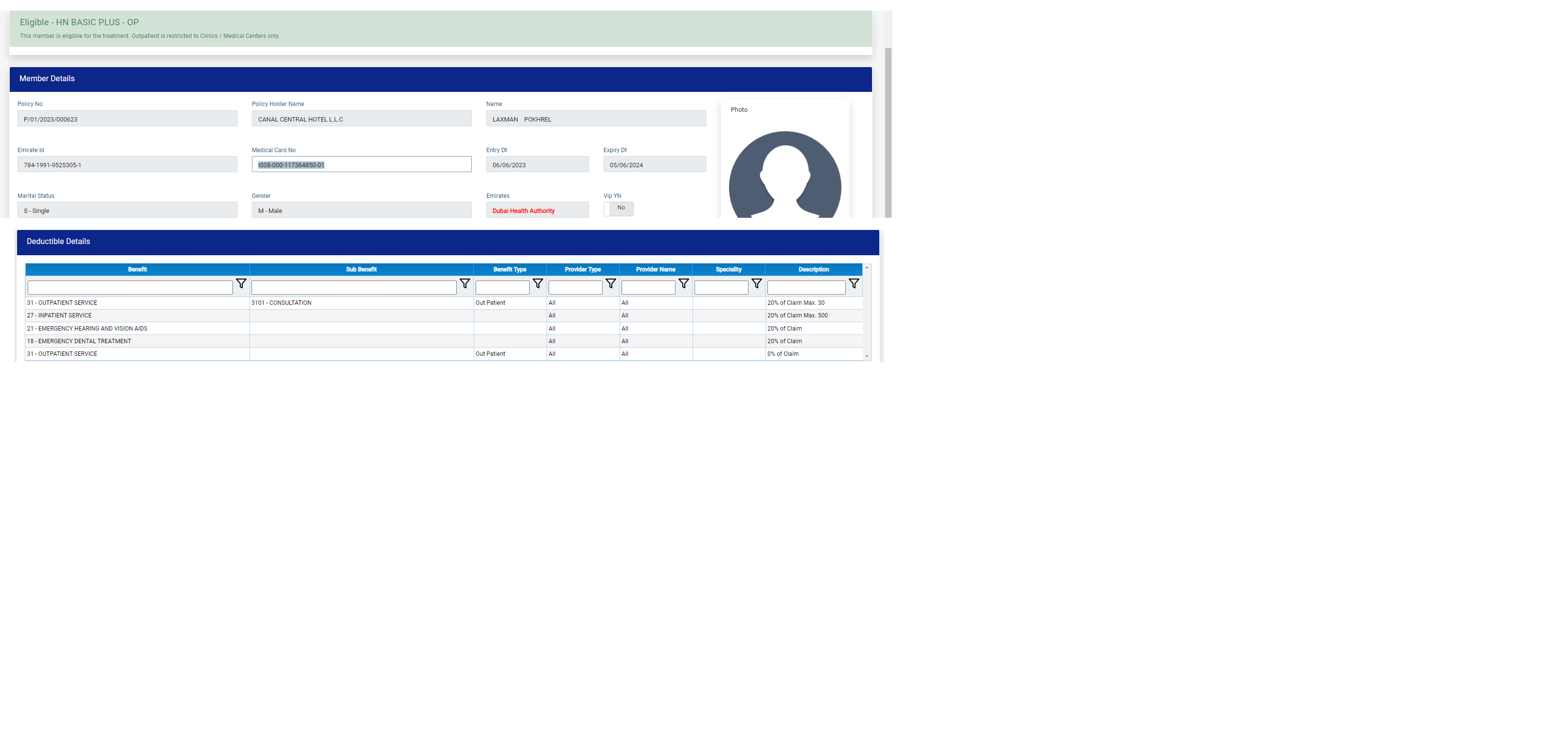
Task: Click the Medical Card No field
Action: [361, 164]
